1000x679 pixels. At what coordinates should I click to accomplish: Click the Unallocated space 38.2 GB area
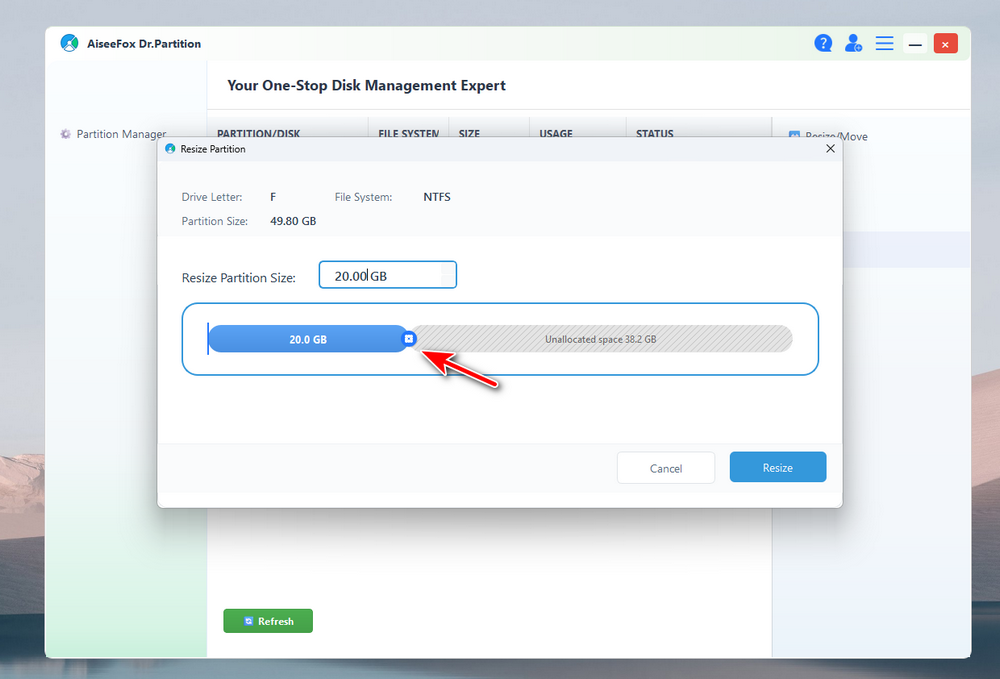point(600,339)
